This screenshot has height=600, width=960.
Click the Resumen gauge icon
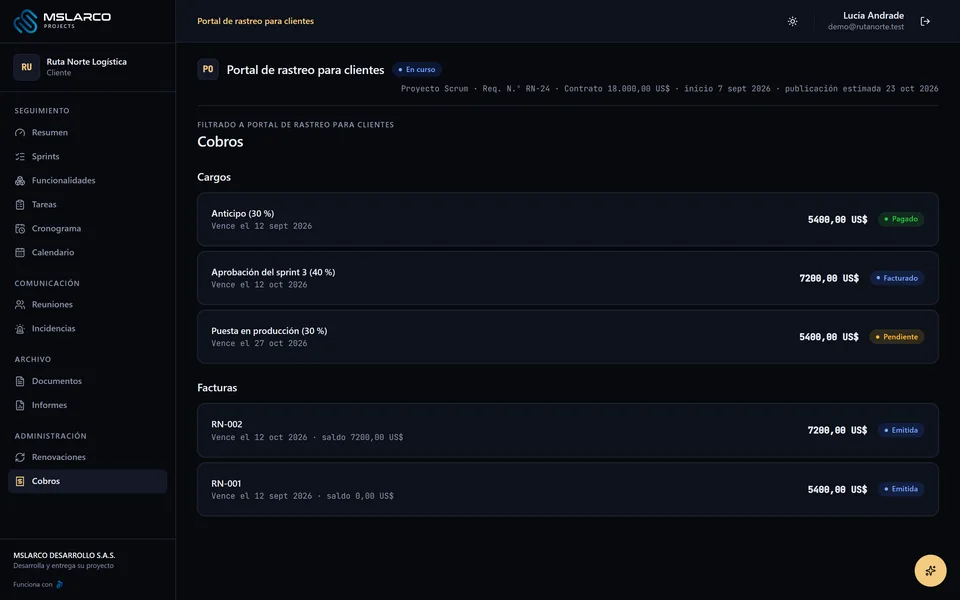[20, 132]
